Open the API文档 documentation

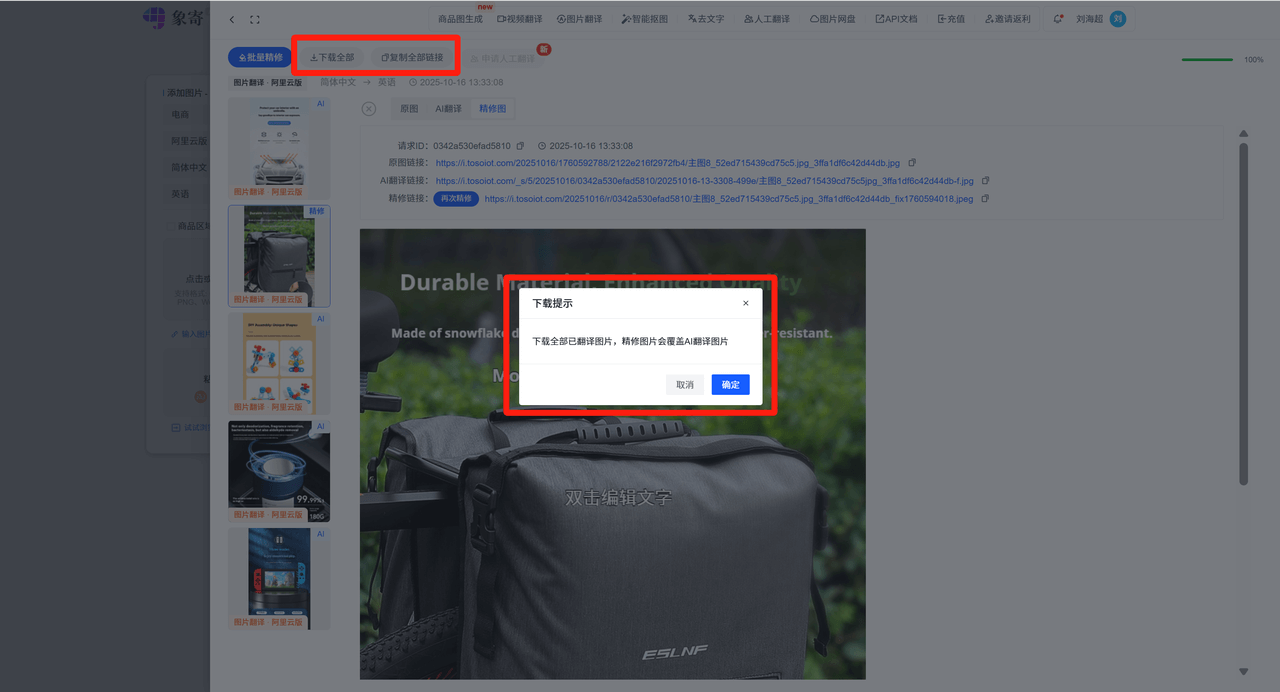[895, 18]
